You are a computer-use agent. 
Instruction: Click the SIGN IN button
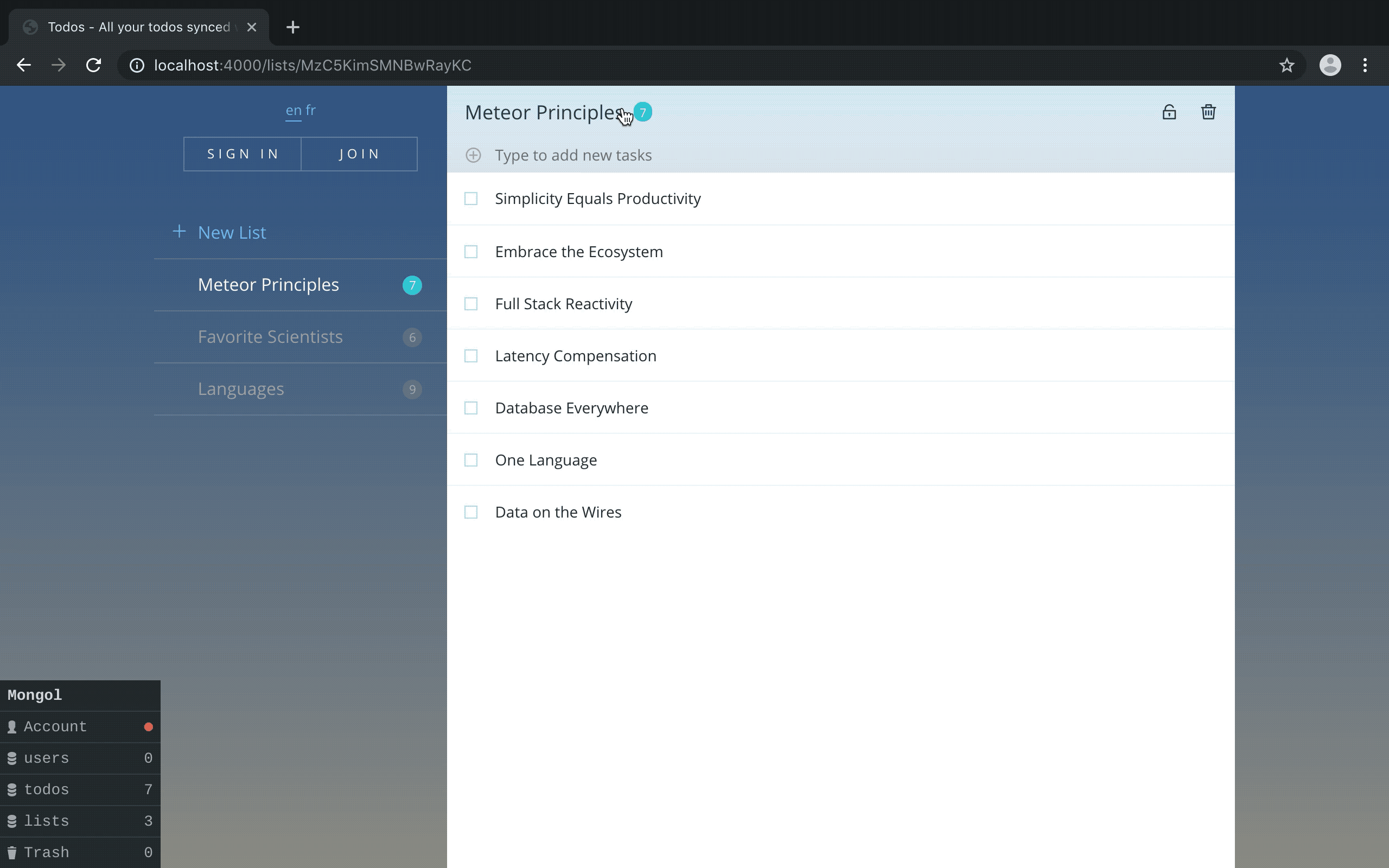(x=242, y=154)
